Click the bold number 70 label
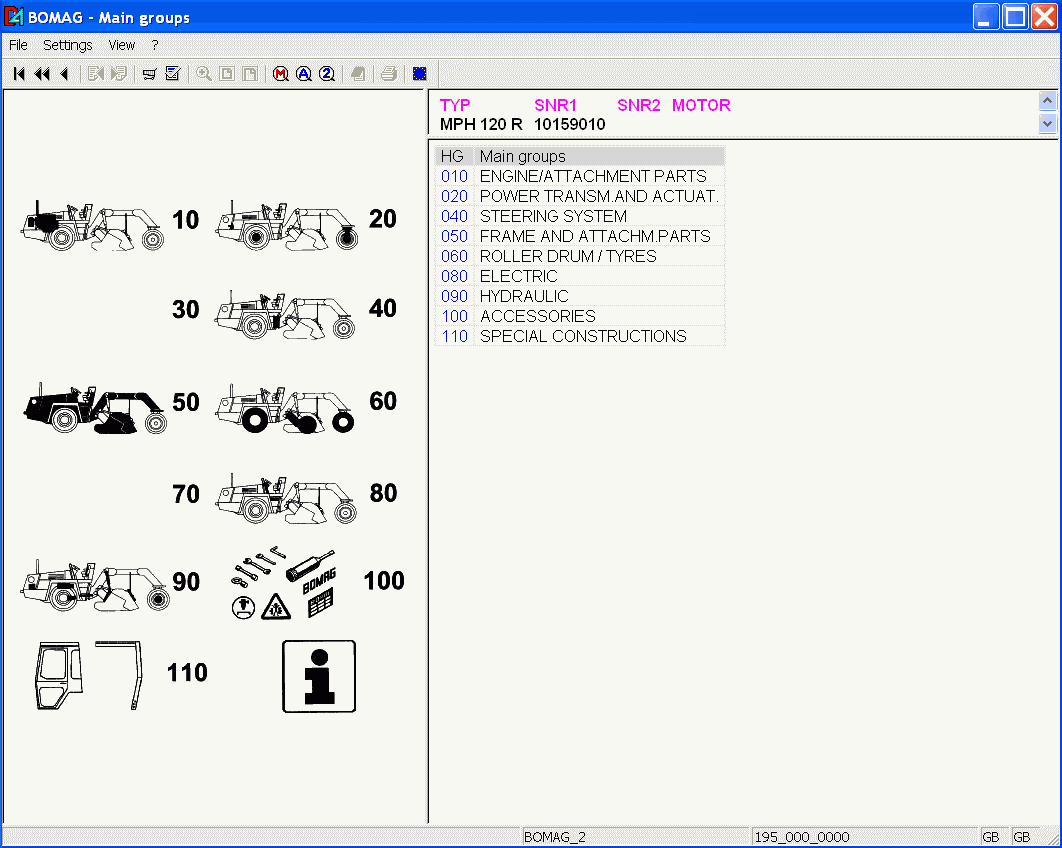Viewport: 1062px width, 848px height. pos(186,494)
